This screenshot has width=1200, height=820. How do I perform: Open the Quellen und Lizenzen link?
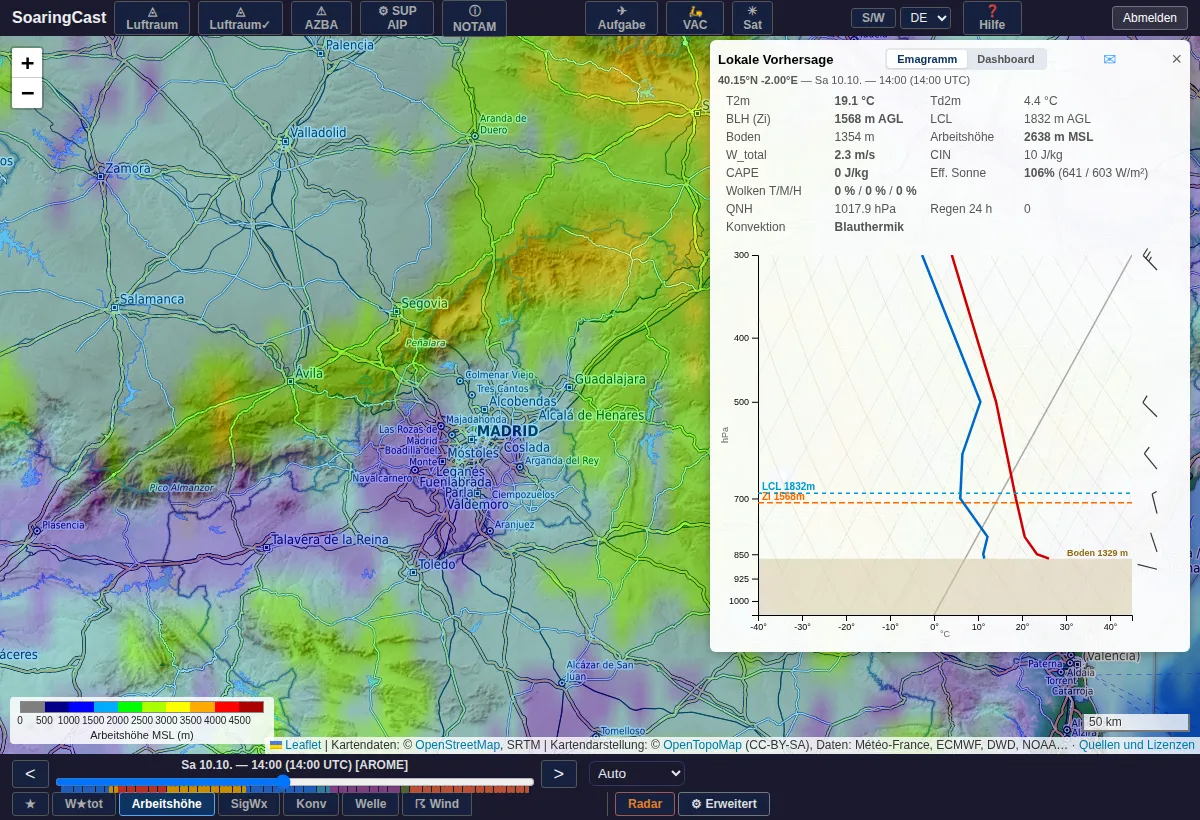[x=1137, y=745]
